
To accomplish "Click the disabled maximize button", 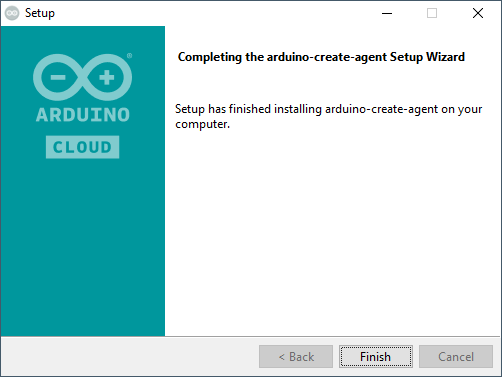I will point(432,13).
